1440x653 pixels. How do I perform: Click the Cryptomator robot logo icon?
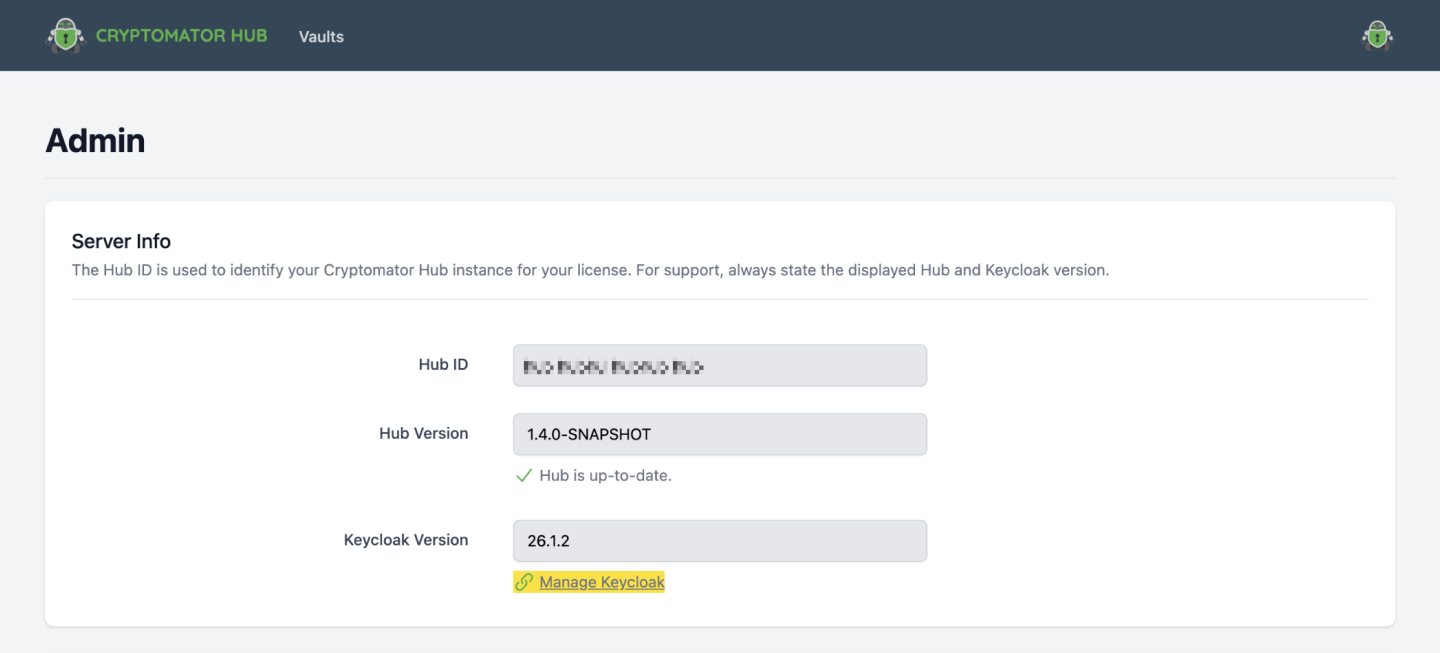66,36
